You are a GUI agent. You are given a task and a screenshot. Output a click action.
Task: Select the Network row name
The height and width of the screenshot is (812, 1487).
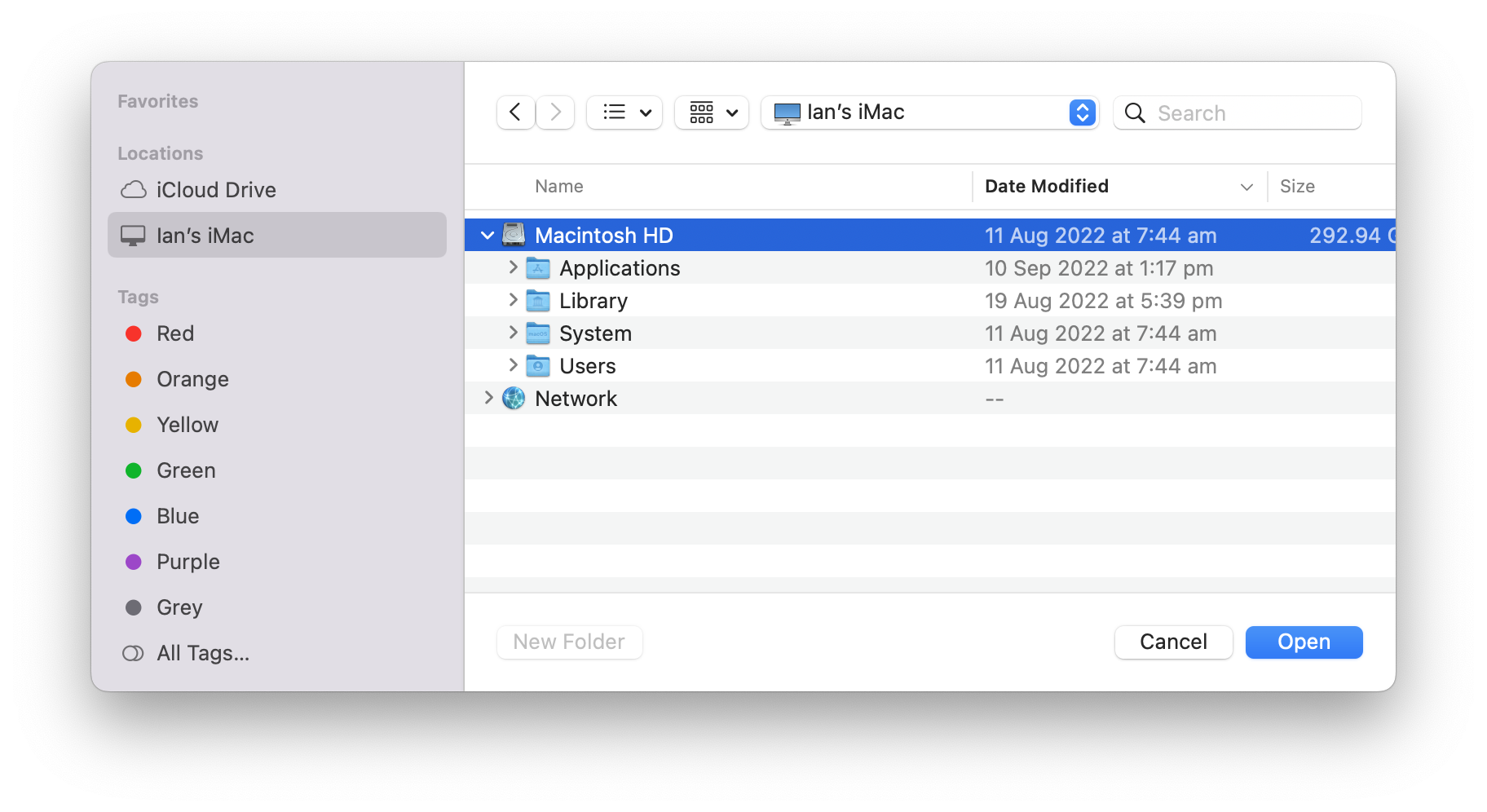coord(576,399)
